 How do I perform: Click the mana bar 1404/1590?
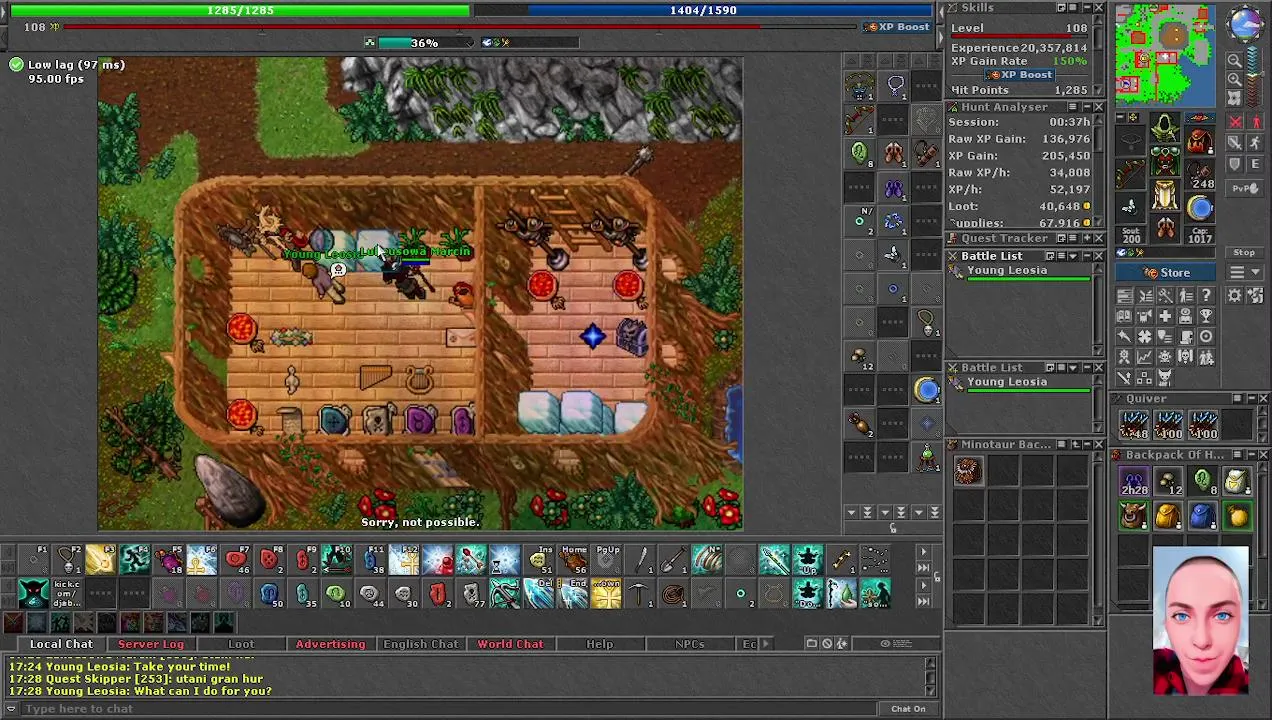(x=703, y=10)
